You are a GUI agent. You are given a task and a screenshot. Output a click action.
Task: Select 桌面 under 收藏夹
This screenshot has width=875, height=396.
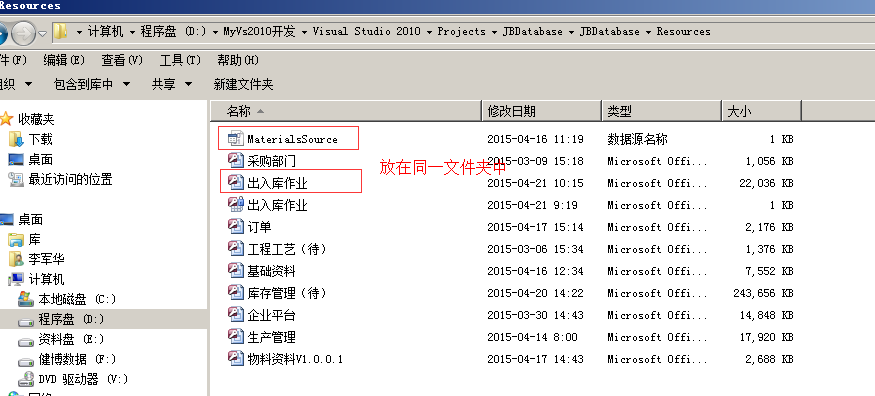click(x=41, y=160)
